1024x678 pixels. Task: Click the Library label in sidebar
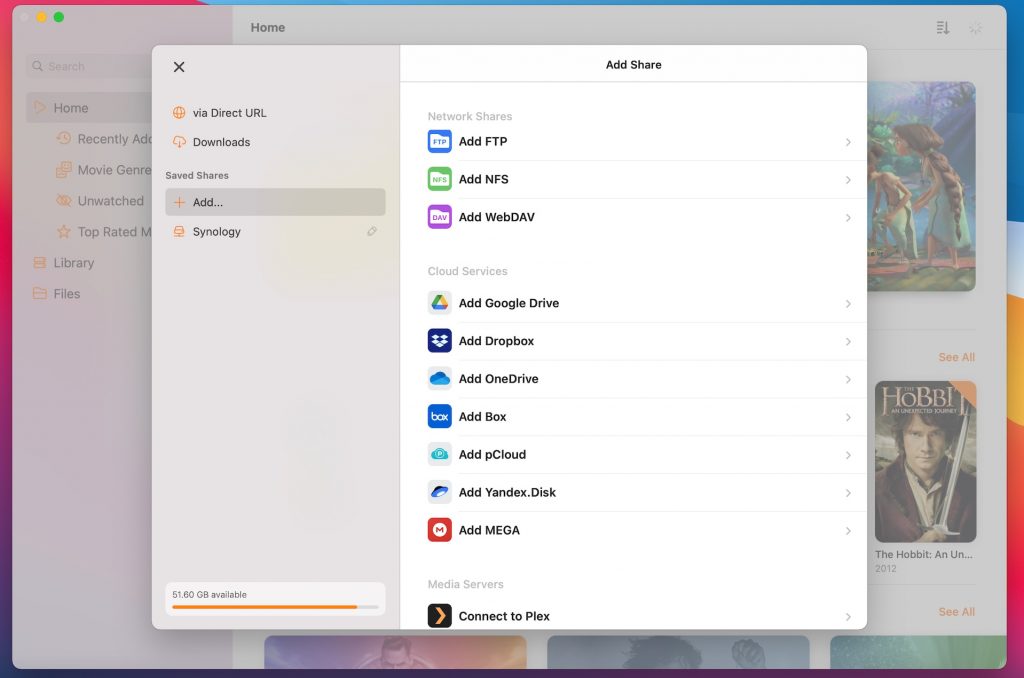click(74, 263)
